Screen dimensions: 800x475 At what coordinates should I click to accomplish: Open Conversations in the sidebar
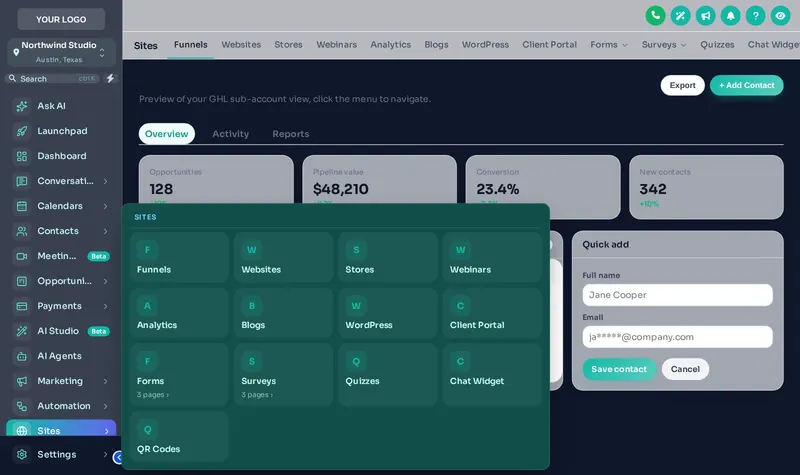pos(61,181)
